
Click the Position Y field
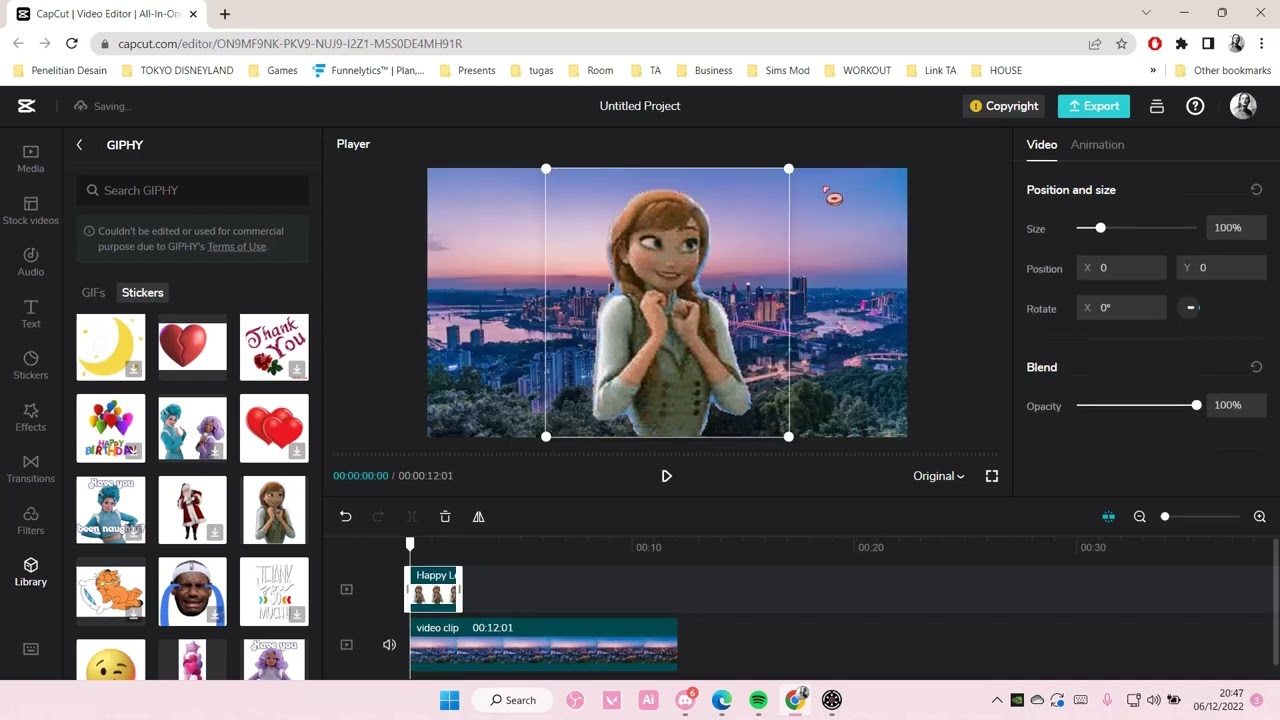(x=1221, y=268)
